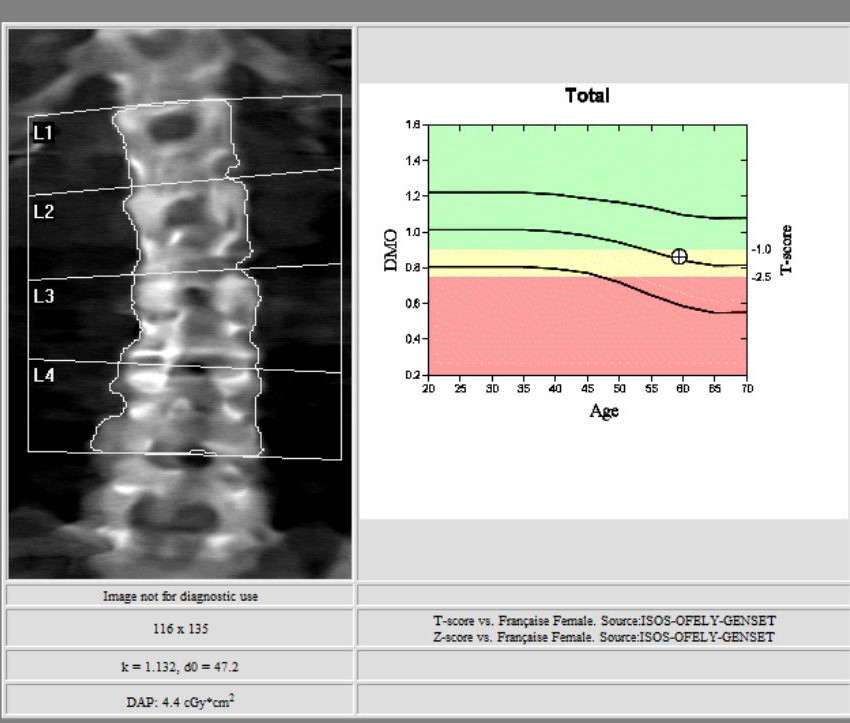This screenshot has width=850, height=723.
Task: Click the "Total" chart title
Action: point(587,96)
